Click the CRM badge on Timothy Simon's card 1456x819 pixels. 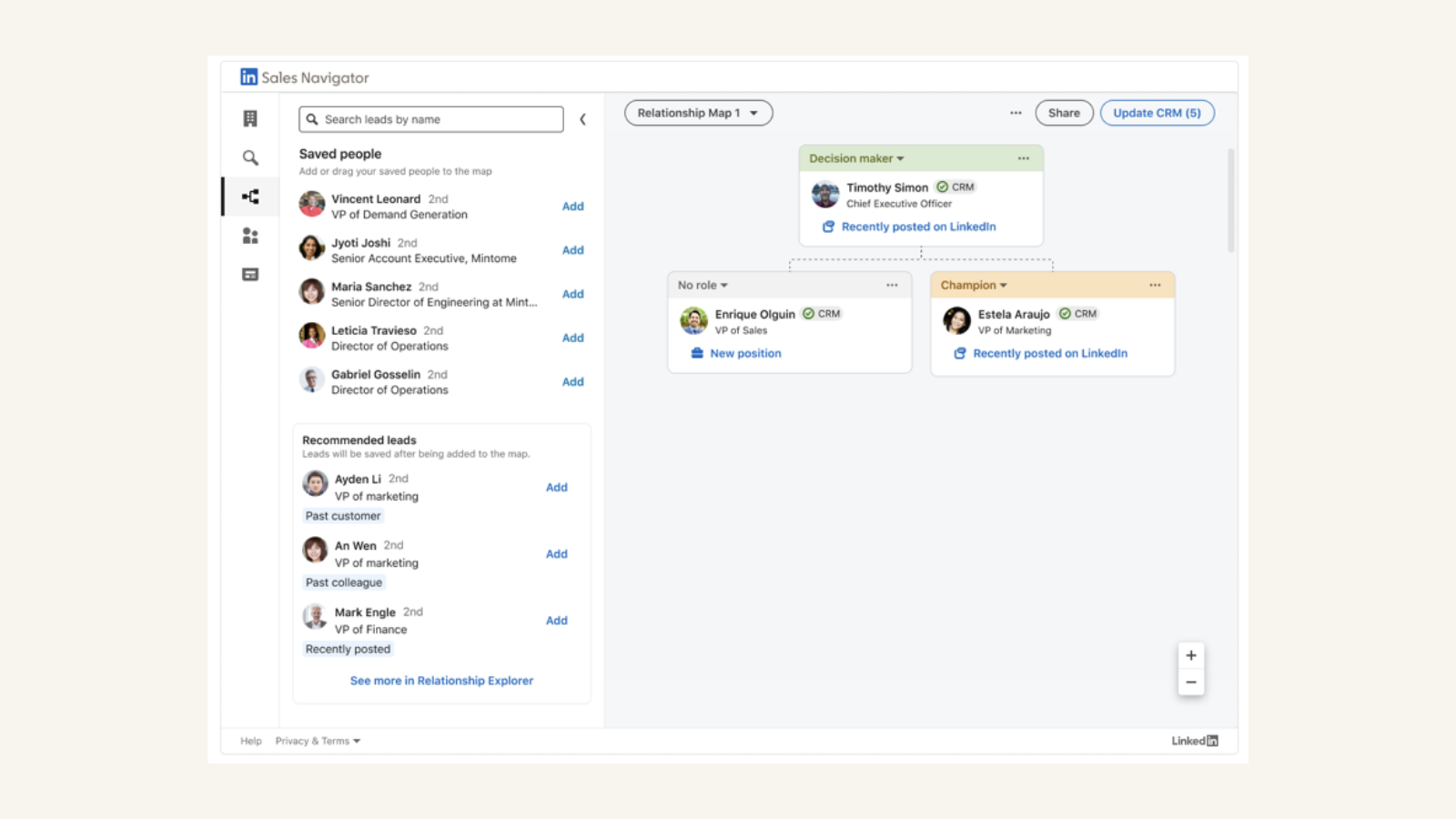point(955,187)
